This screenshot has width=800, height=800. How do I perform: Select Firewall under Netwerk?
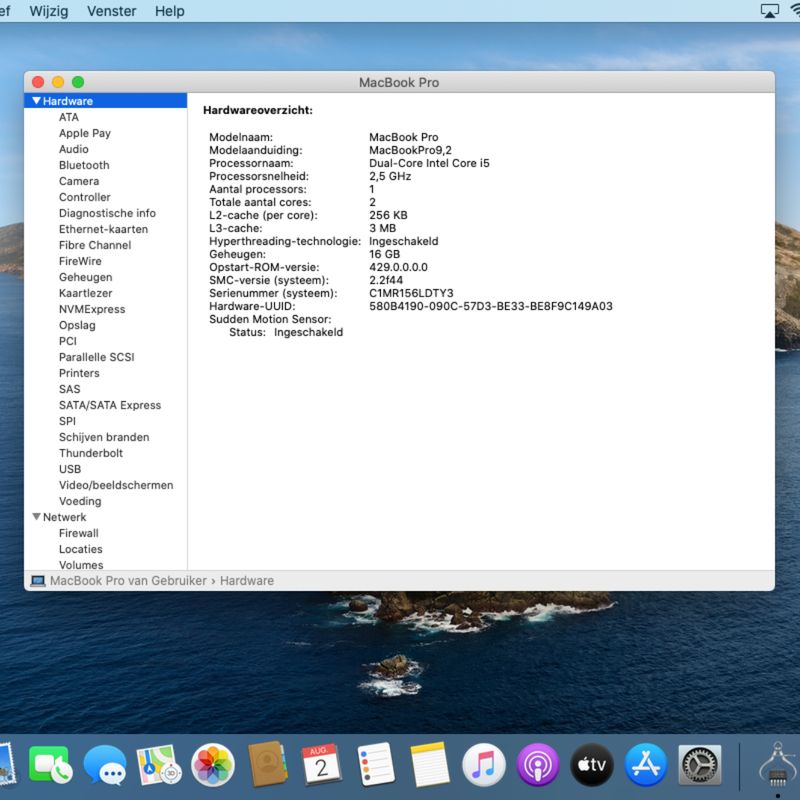coord(79,533)
